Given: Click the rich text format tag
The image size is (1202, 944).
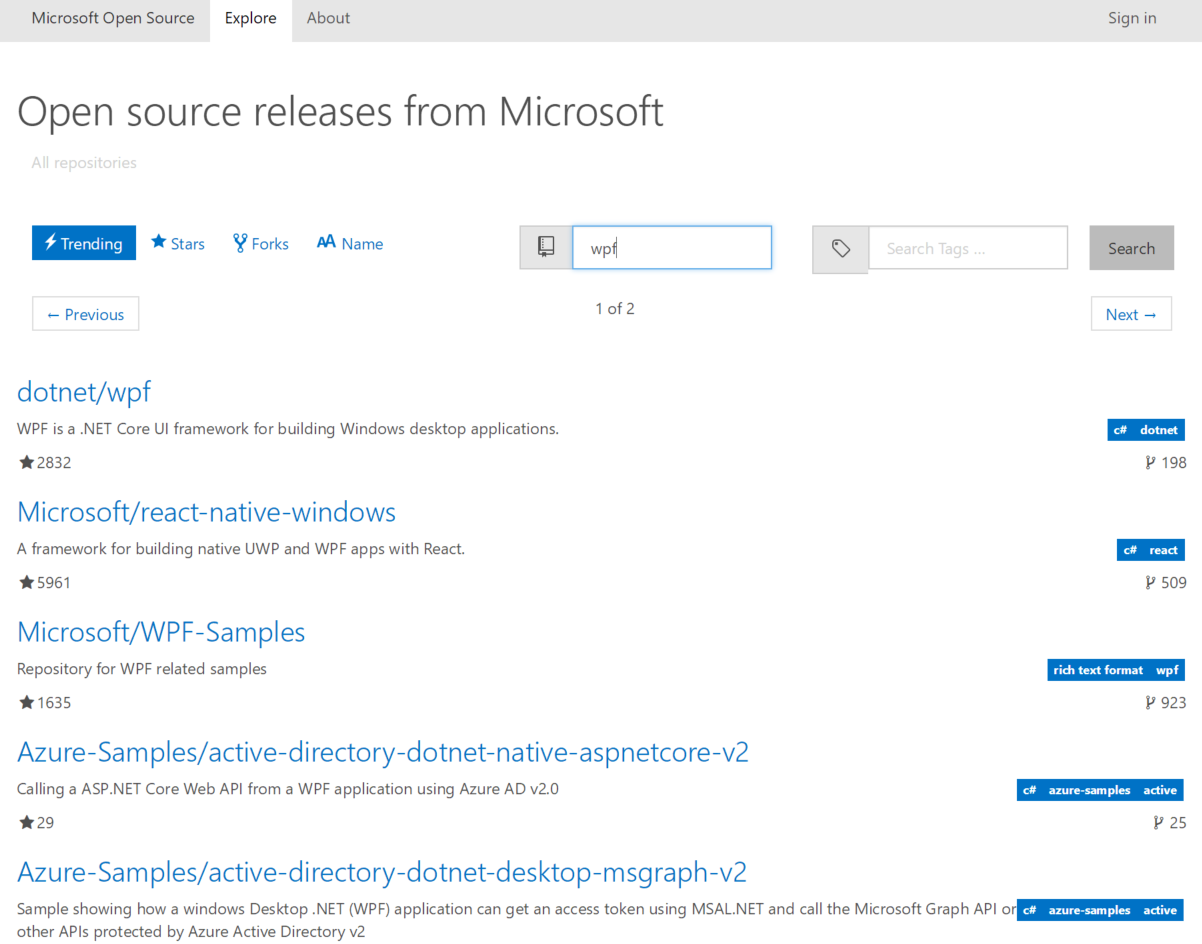Looking at the screenshot, I should point(1098,670).
